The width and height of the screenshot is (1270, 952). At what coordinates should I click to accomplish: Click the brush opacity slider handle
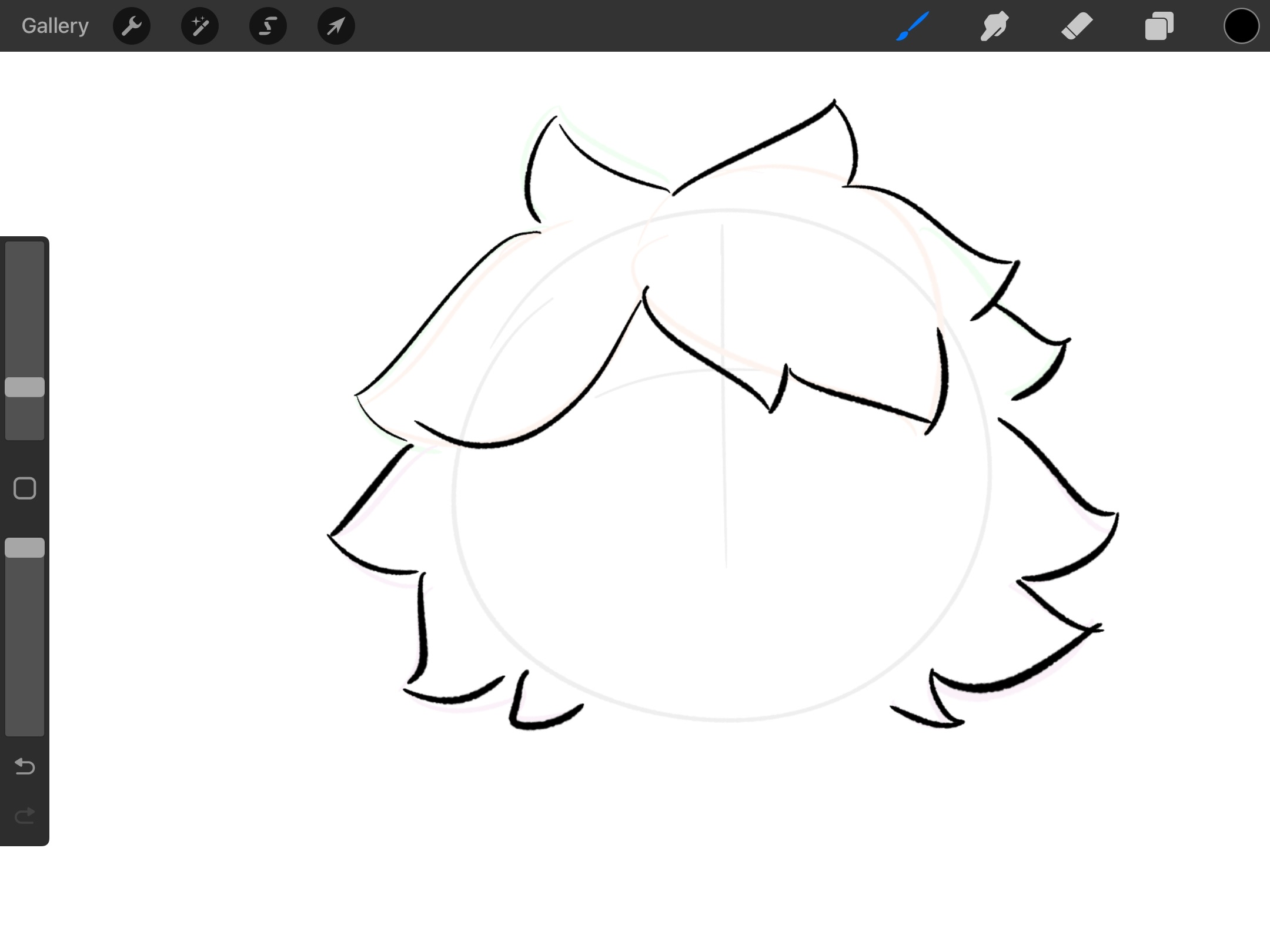pyautogui.click(x=25, y=548)
